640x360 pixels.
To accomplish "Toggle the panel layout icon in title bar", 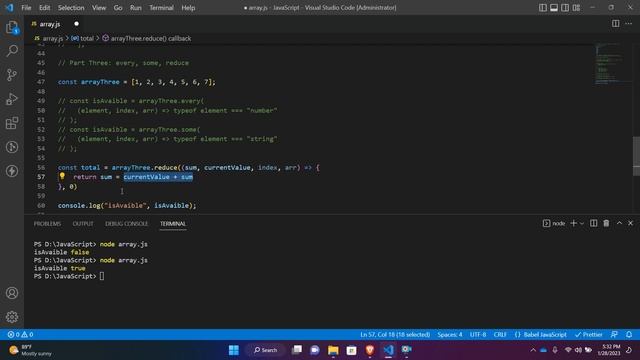I will (x=554, y=8).
